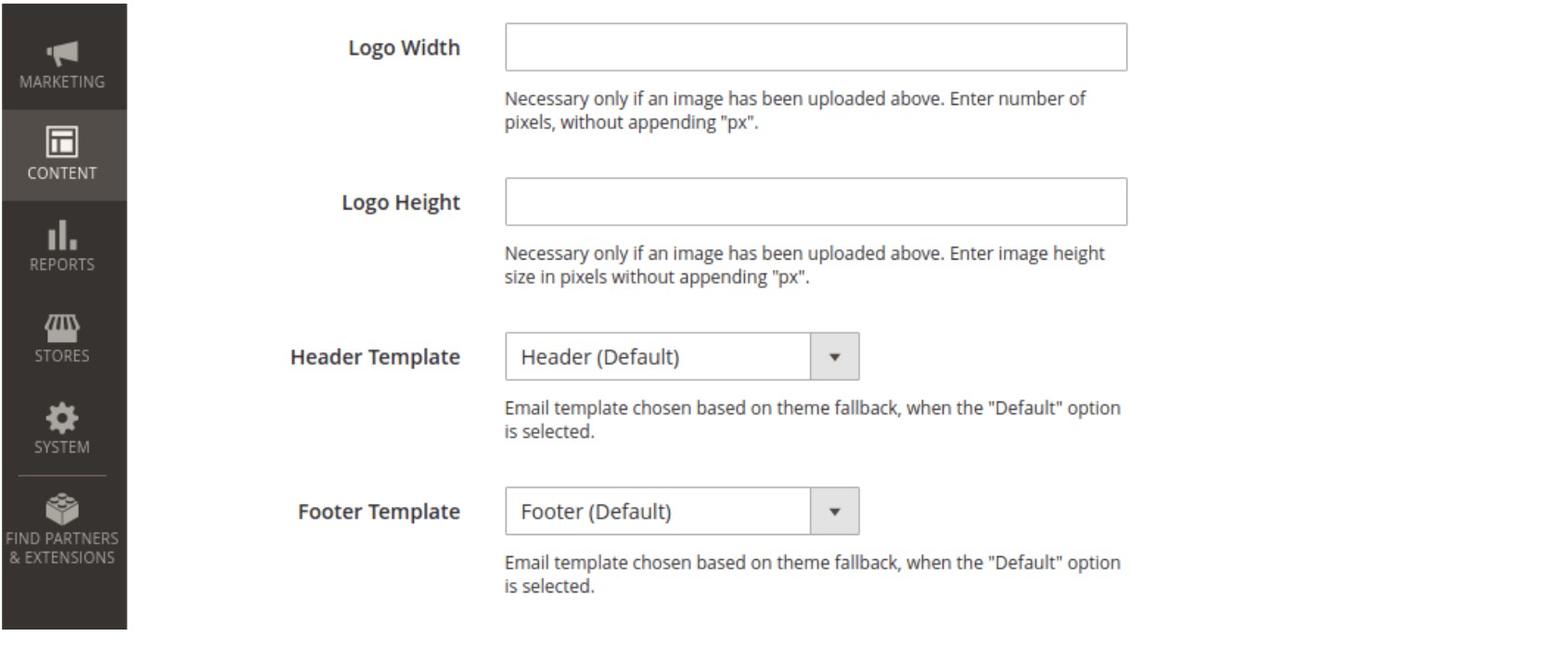Select the Marketing megaphone icon

[61, 54]
